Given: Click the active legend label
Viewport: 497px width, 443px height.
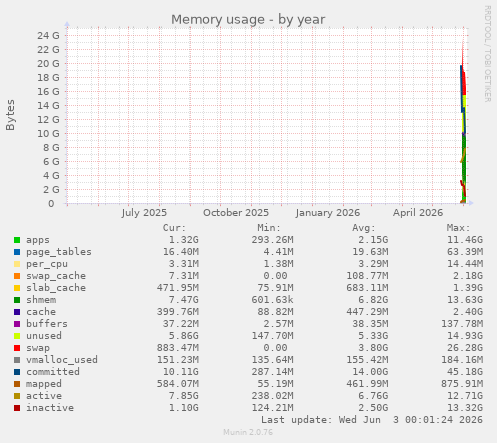Looking at the screenshot, I should 44,396.
